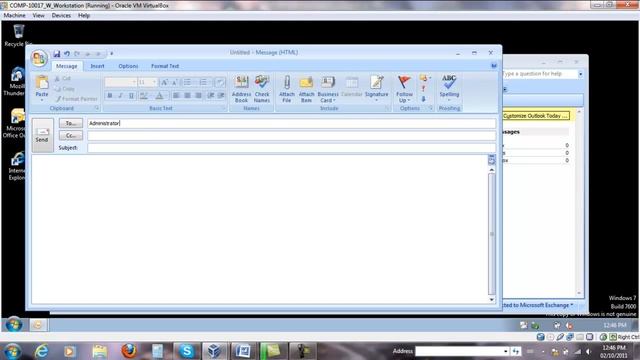
Task: Apply italic formatting
Action: coord(120,95)
